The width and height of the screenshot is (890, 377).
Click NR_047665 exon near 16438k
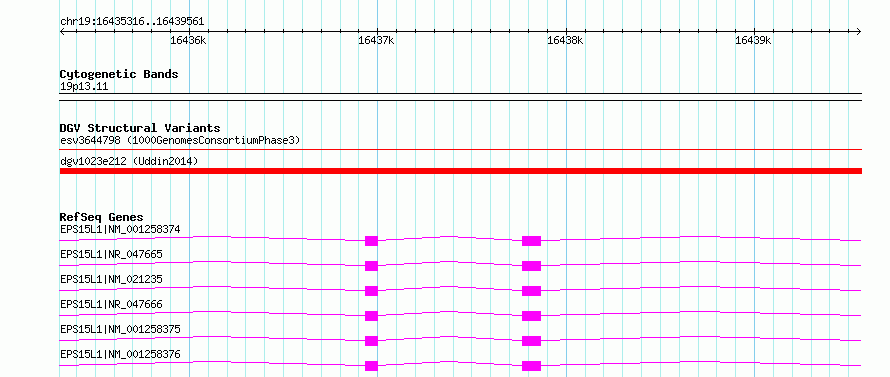pos(531,266)
